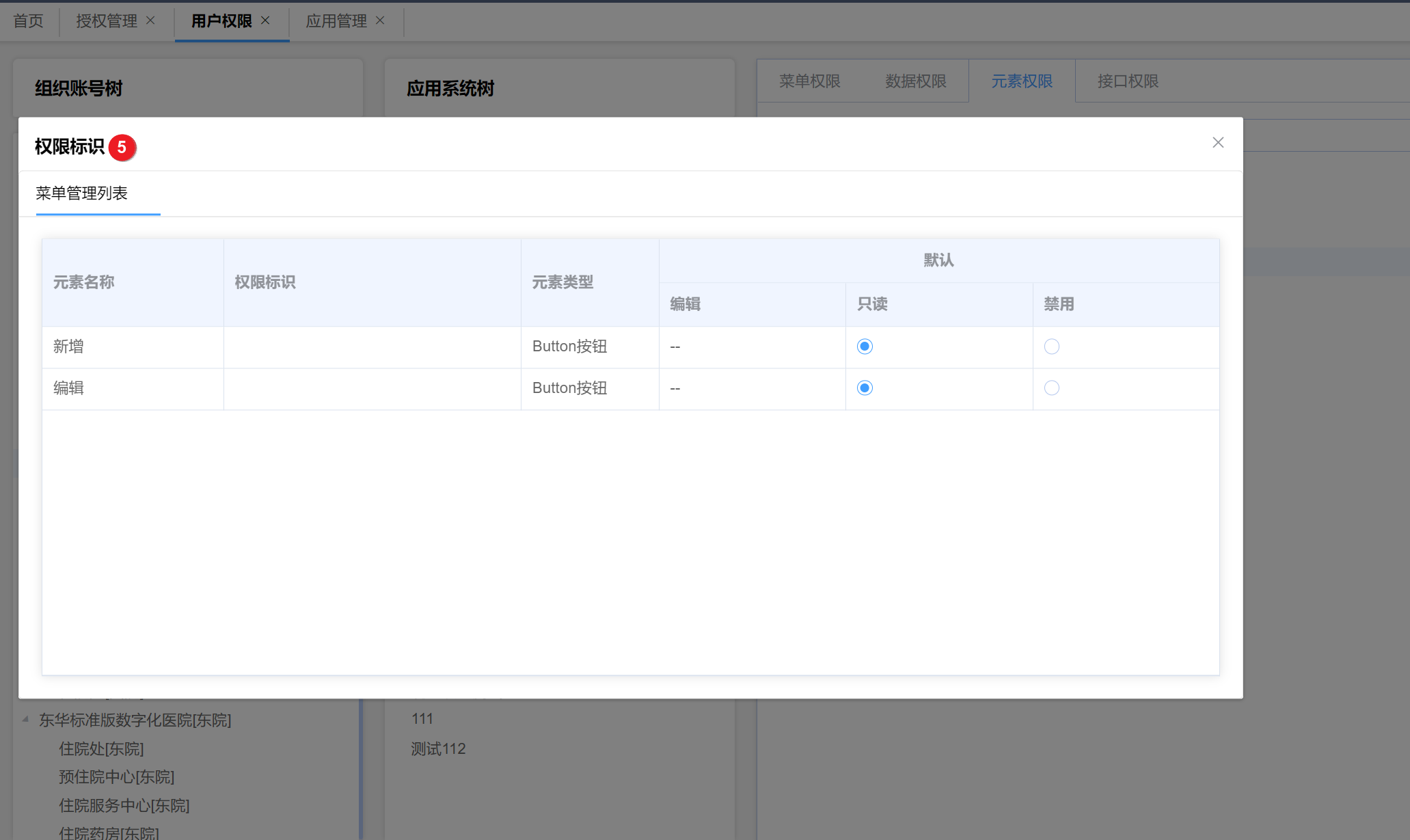
Task: Select 禁用 radio for 新增 row
Action: pyautogui.click(x=1052, y=347)
